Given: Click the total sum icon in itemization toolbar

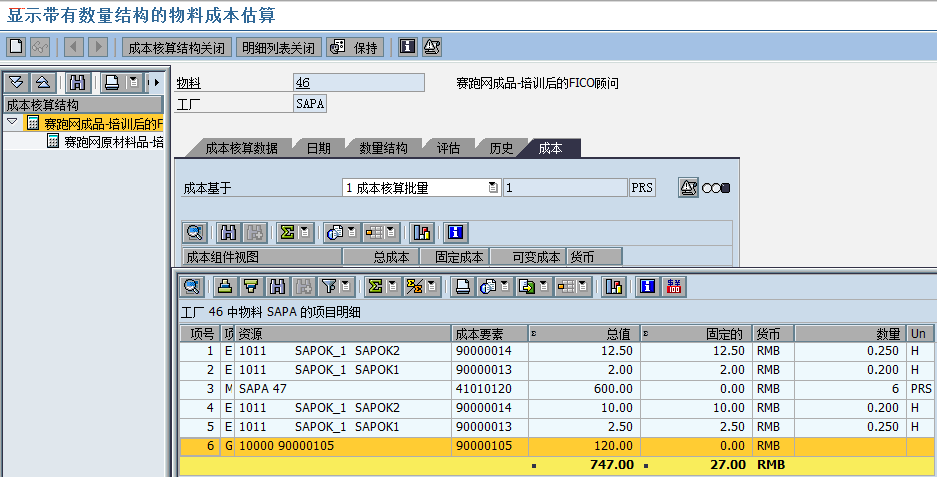Looking at the screenshot, I should click(x=375, y=287).
